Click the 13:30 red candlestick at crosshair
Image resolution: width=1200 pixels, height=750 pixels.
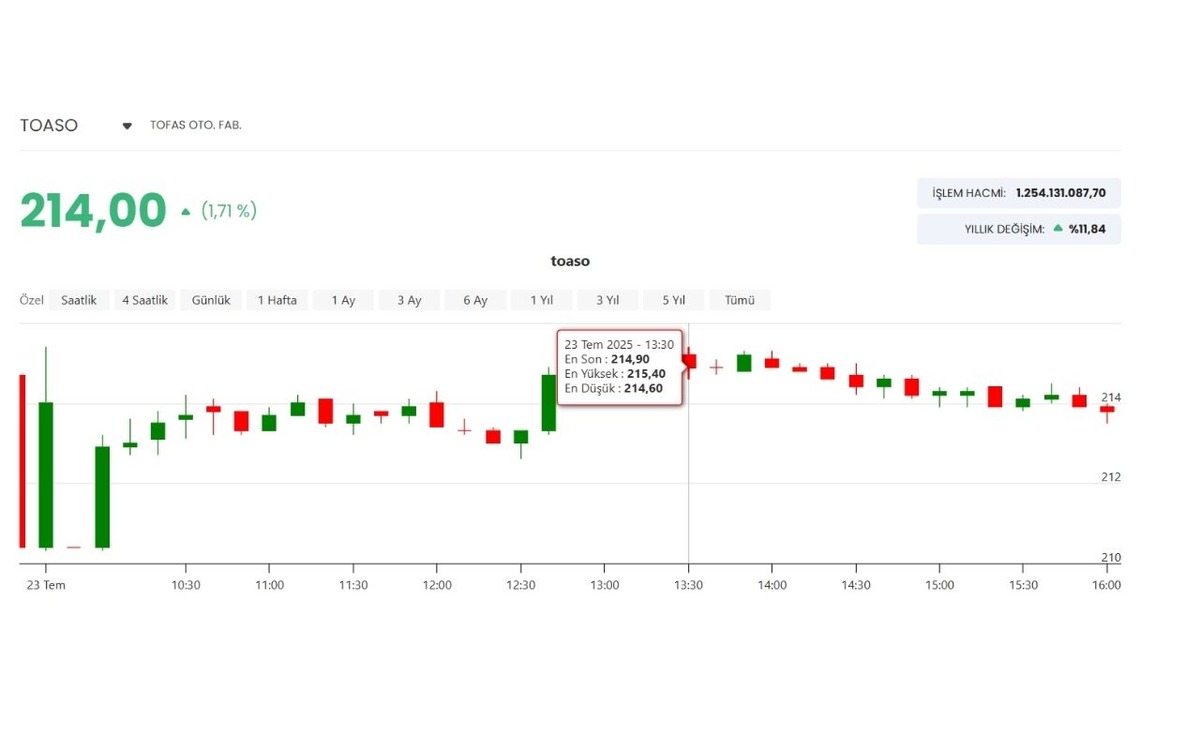tap(689, 361)
